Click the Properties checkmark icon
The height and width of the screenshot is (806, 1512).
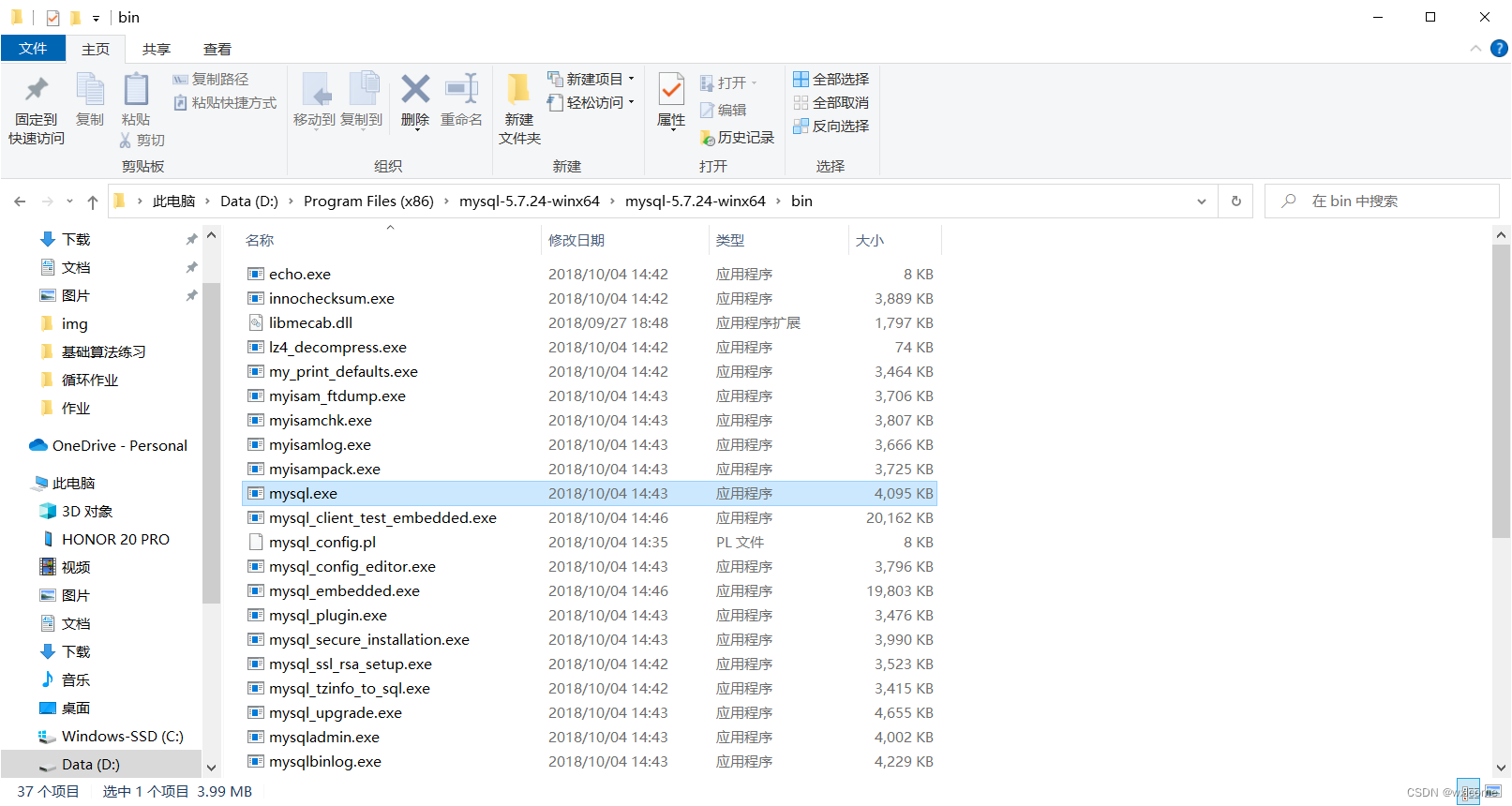[x=671, y=90]
